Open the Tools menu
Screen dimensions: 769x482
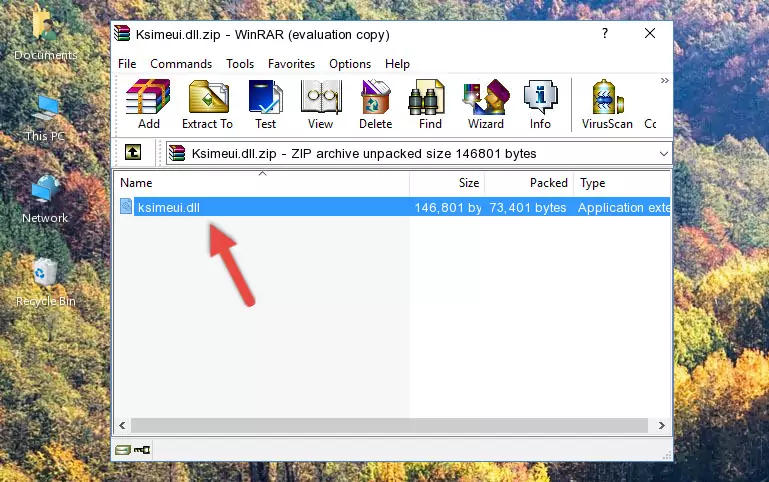coord(240,64)
